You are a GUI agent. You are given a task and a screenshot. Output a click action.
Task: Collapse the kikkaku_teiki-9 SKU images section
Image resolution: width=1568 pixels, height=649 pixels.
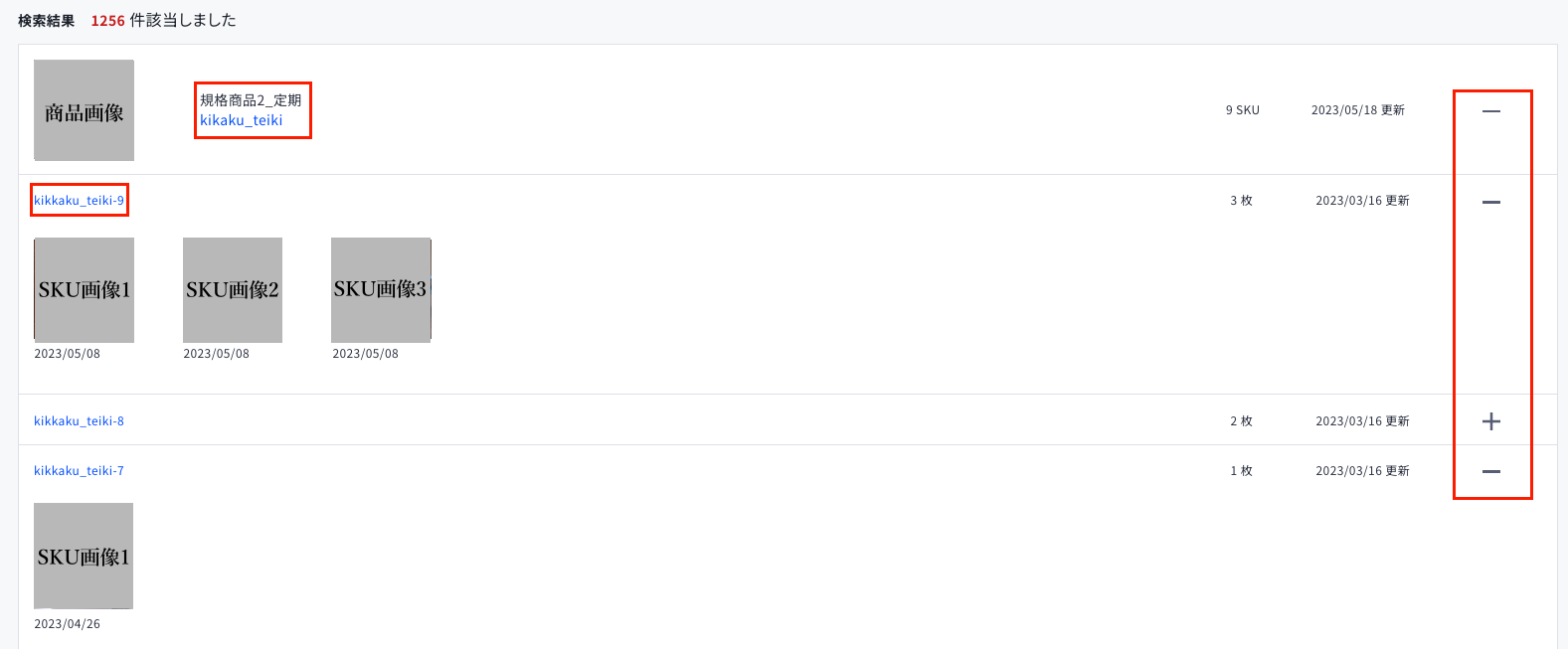pyautogui.click(x=1490, y=202)
